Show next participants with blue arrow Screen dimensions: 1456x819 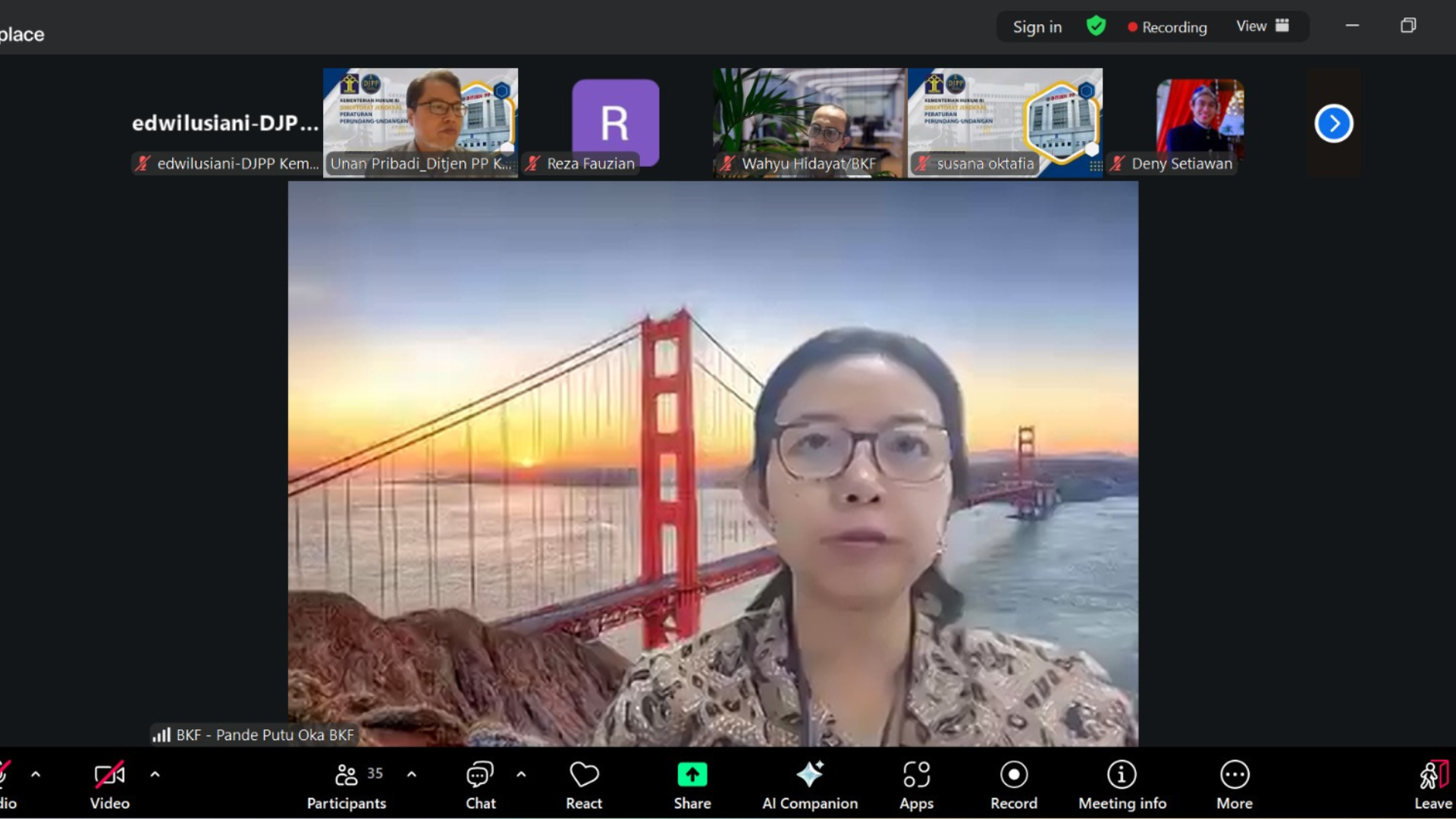[x=1334, y=124]
